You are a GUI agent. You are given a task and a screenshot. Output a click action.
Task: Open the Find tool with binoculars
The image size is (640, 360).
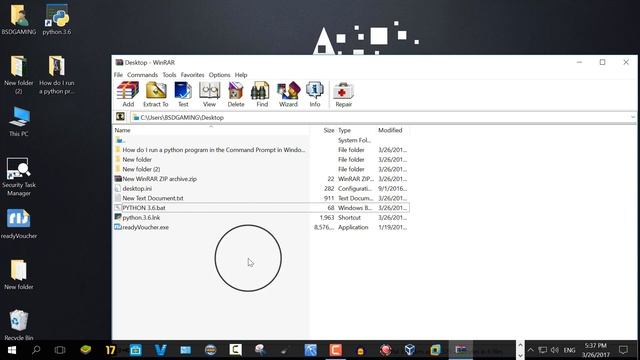point(262,94)
